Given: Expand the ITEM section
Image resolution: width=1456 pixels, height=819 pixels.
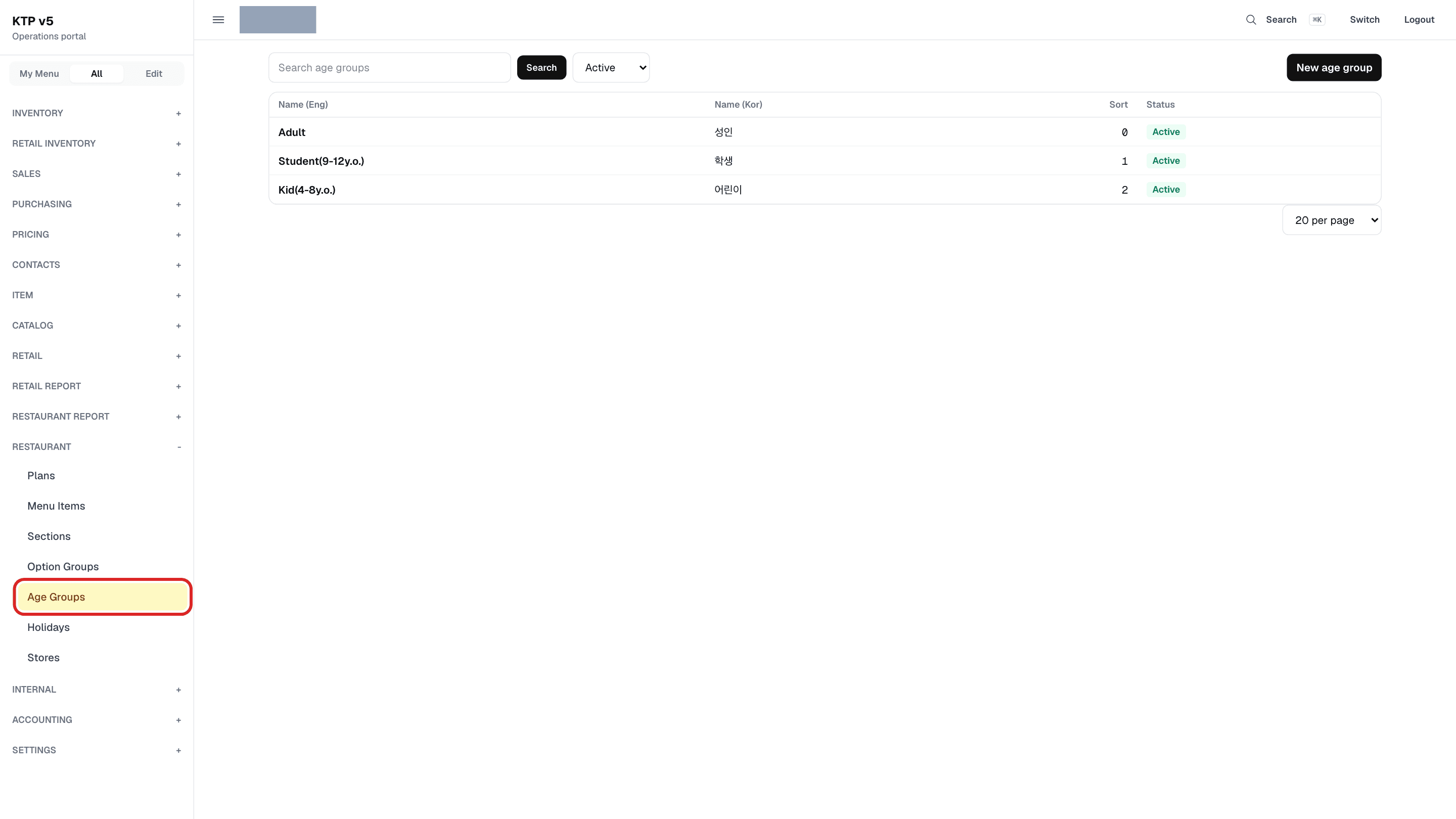Looking at the screenshot, I should tap(97, 295).
